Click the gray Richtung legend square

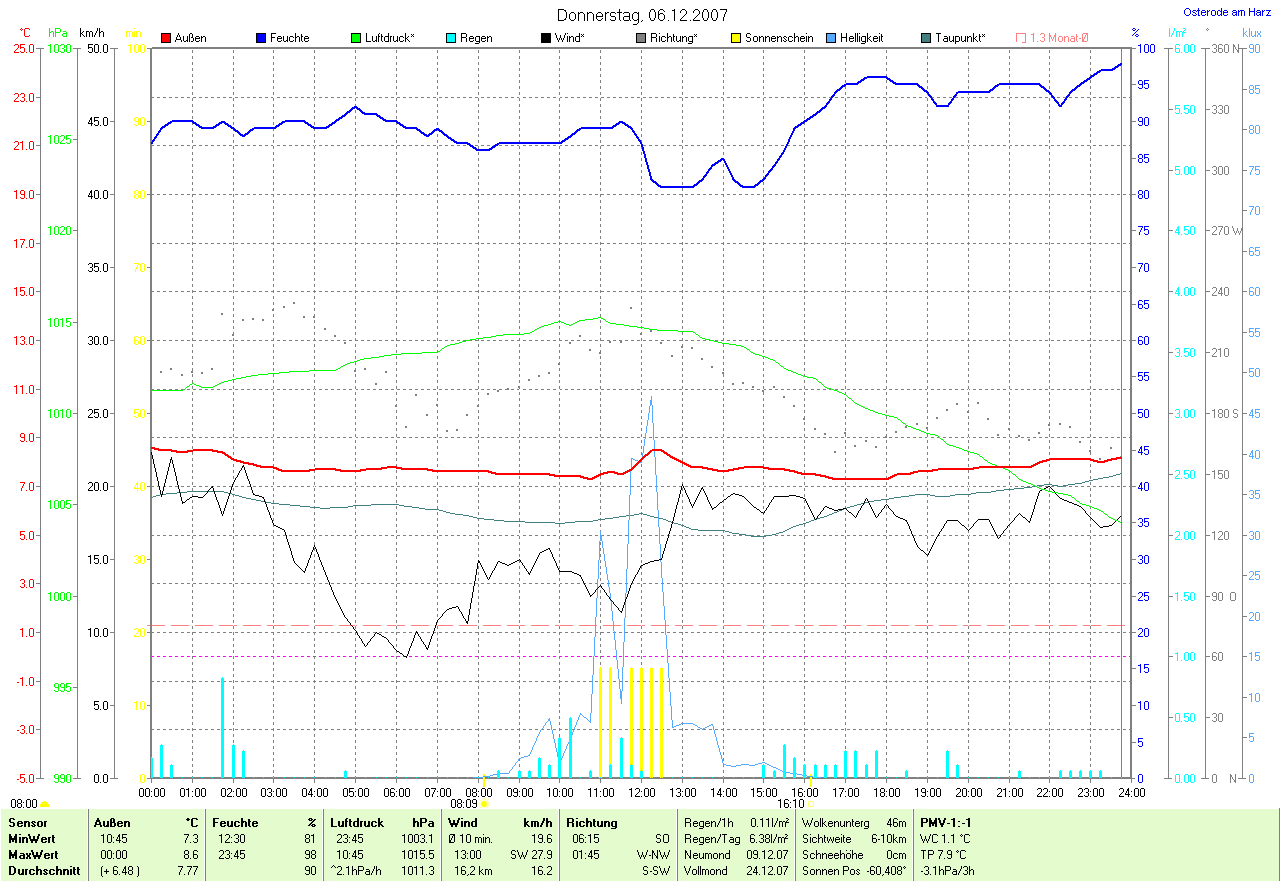pos(641,38)
